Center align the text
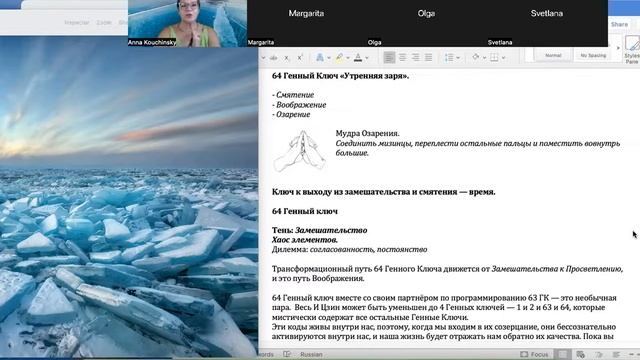This screenshot has height=360, width=640. pos(402,58)
